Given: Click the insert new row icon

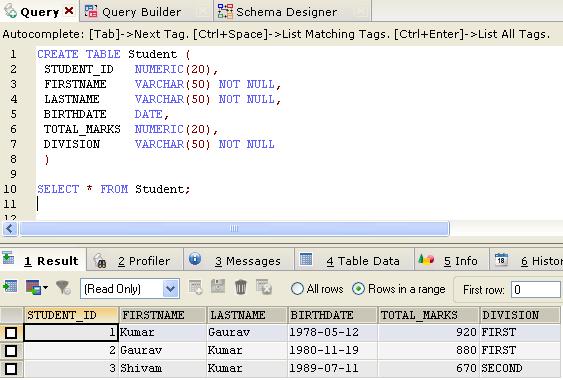Looking at the screenshot, I should point(196,287).
